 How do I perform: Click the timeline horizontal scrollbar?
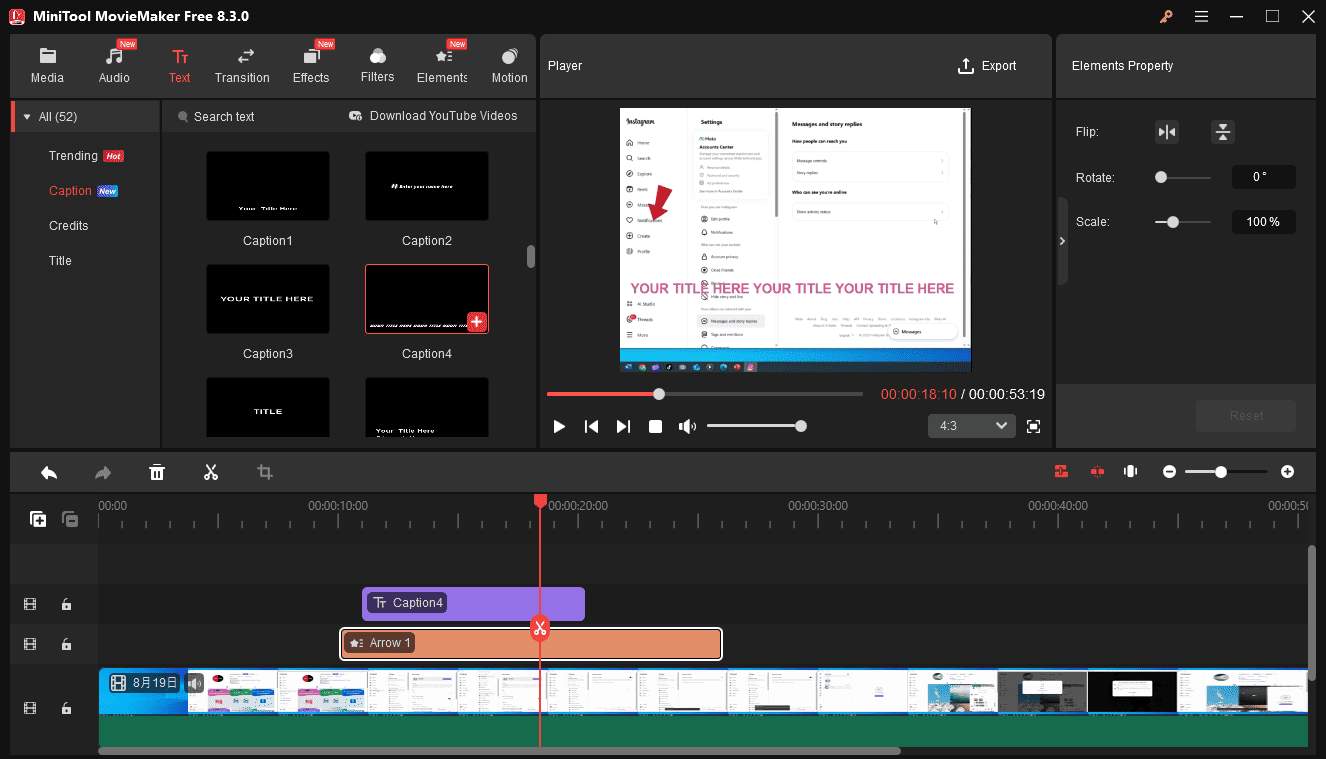pyautogui.click(x=499, y=751)
